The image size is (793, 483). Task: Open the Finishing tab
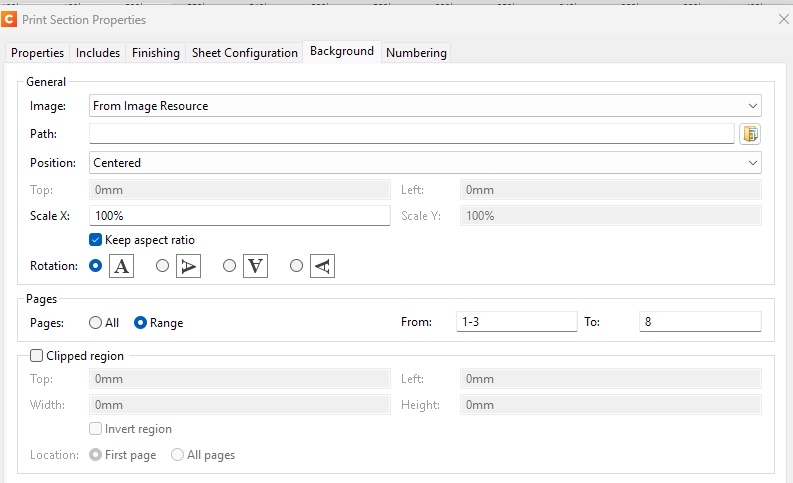click(x=156, y=53)
